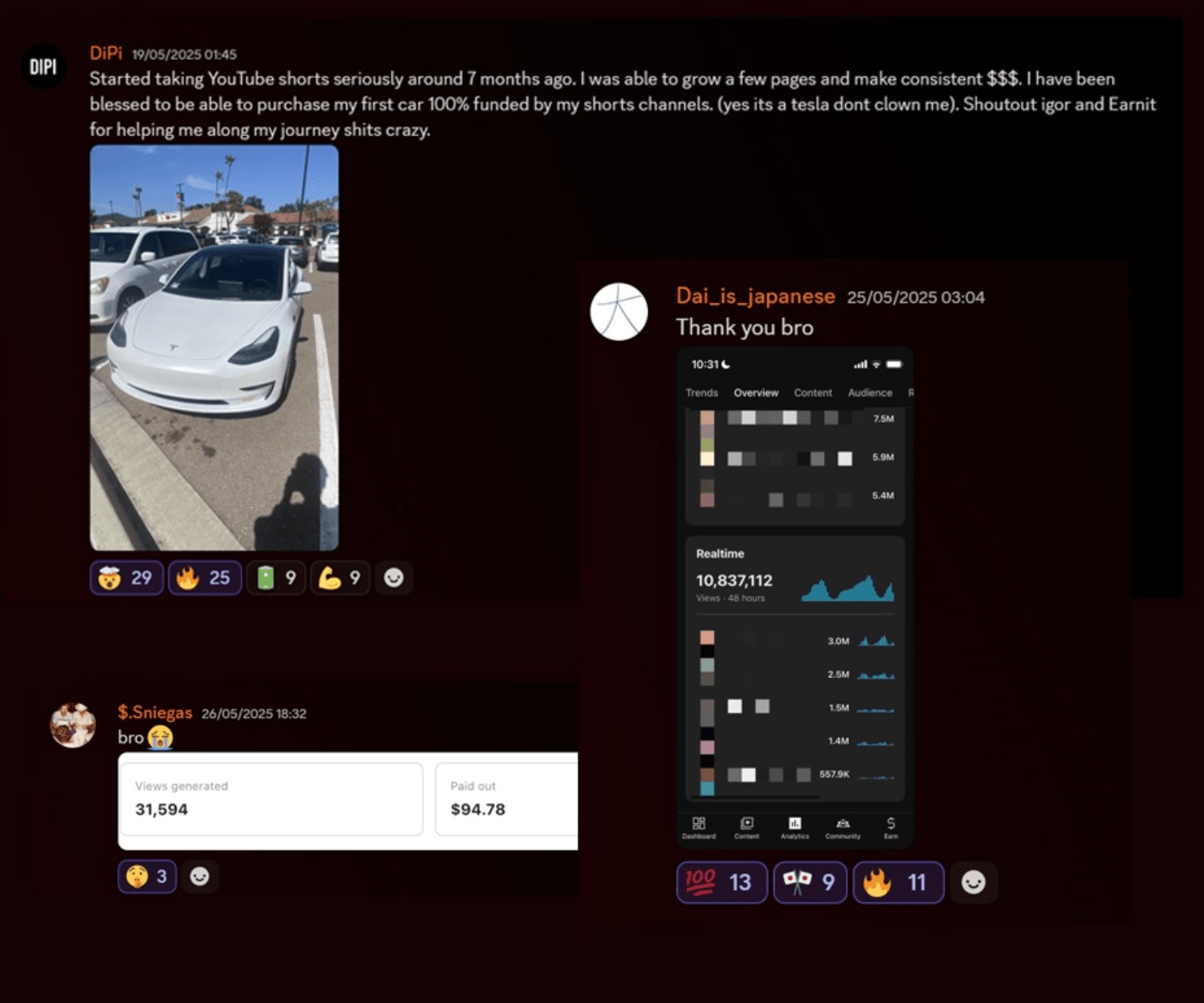Switch to the Trends tab
This screenshot has width=1204, height=1003.
(702, 393)
